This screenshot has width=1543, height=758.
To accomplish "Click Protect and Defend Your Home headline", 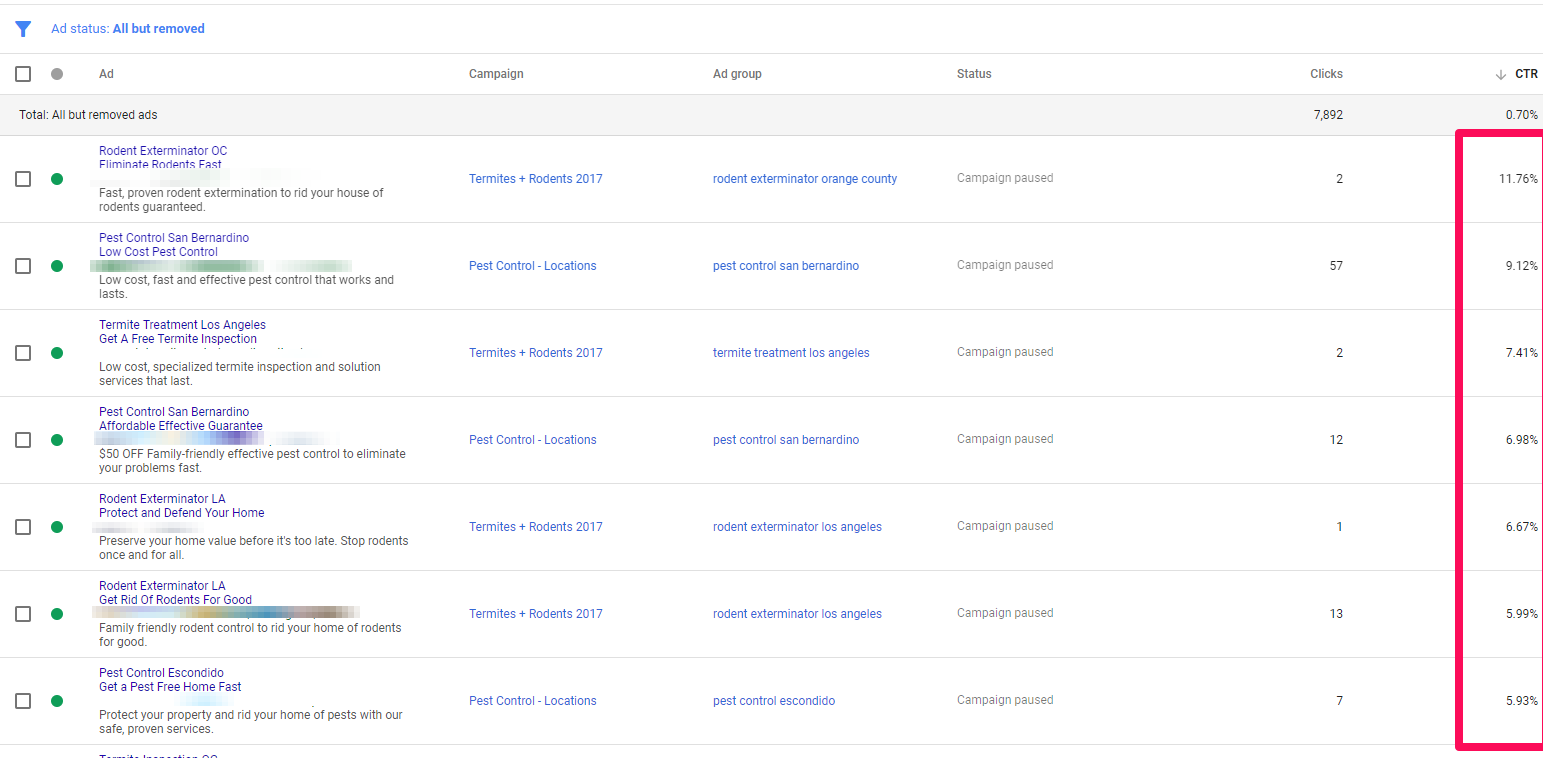I will pyautogui.click(x=182, y=513).
